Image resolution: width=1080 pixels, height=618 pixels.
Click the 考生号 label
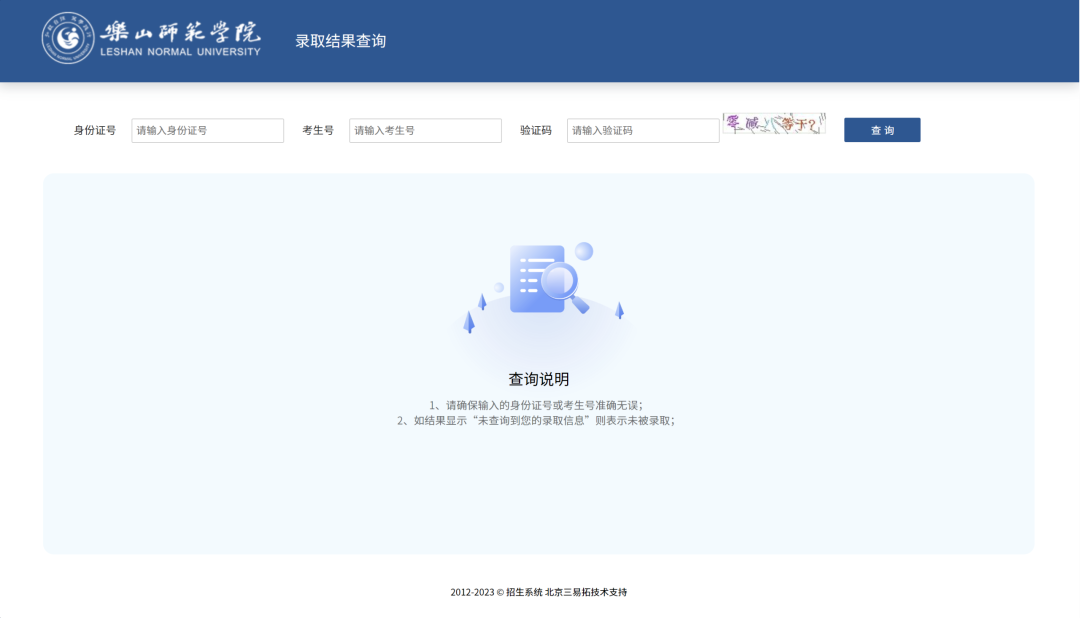pyautogui.click(x=318, y=130)
